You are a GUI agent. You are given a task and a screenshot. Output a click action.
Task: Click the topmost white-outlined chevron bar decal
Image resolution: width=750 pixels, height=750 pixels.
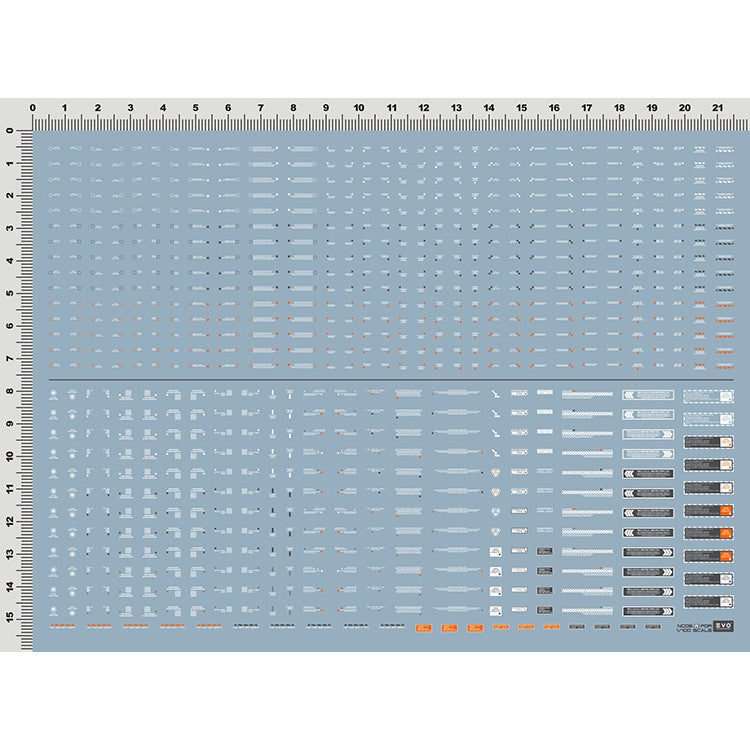click(x=646, y=395)
